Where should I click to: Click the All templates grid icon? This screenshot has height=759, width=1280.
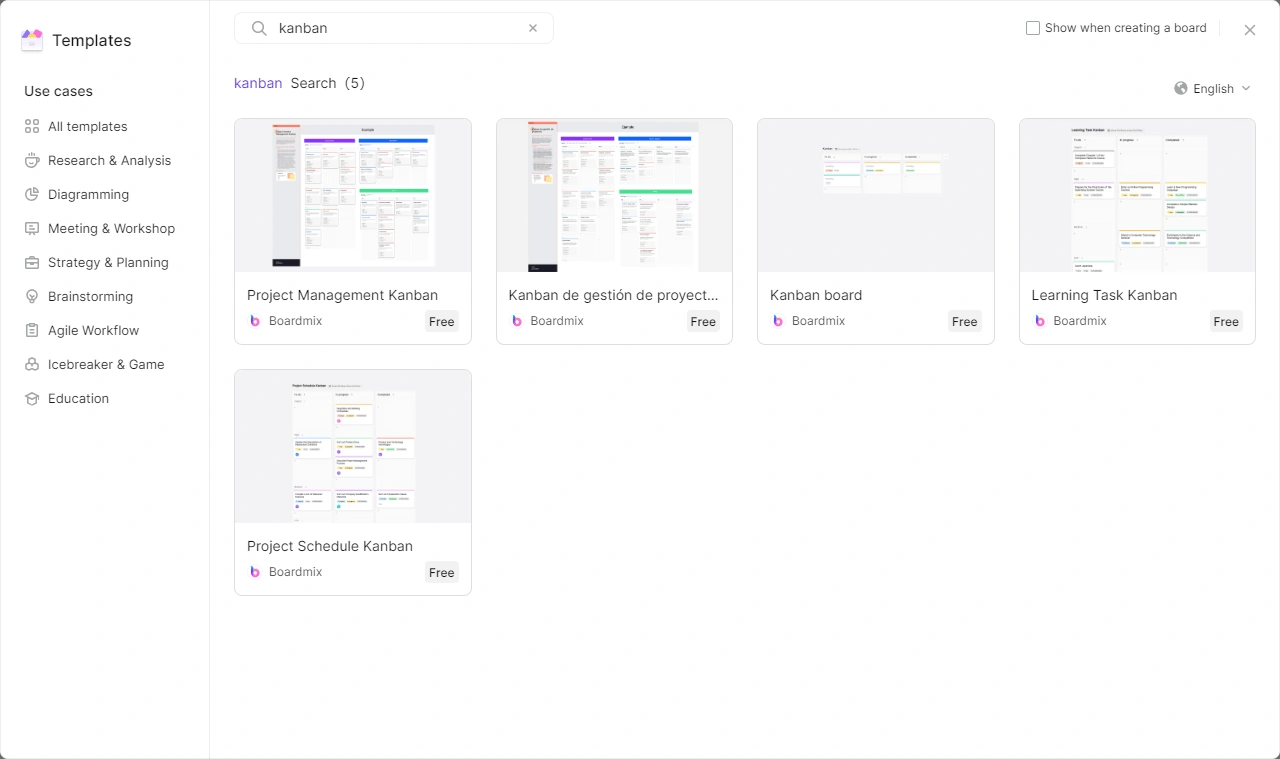point(32,127)
